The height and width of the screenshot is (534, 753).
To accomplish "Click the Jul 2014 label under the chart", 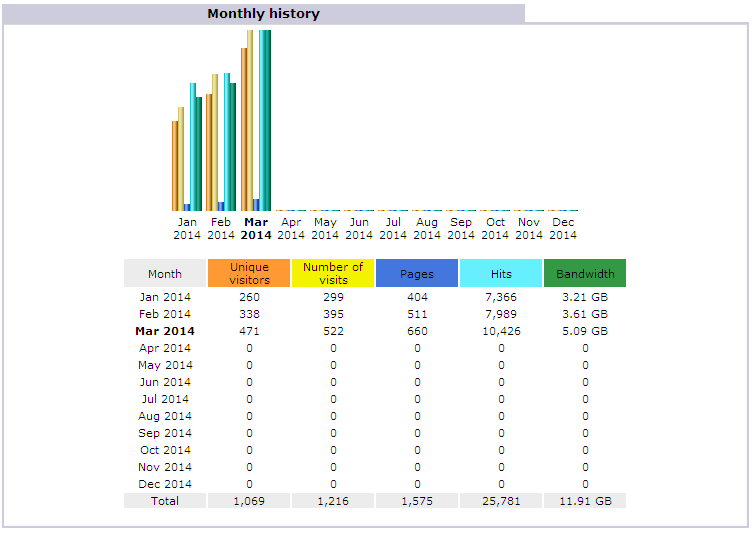I will coord(393,229).
